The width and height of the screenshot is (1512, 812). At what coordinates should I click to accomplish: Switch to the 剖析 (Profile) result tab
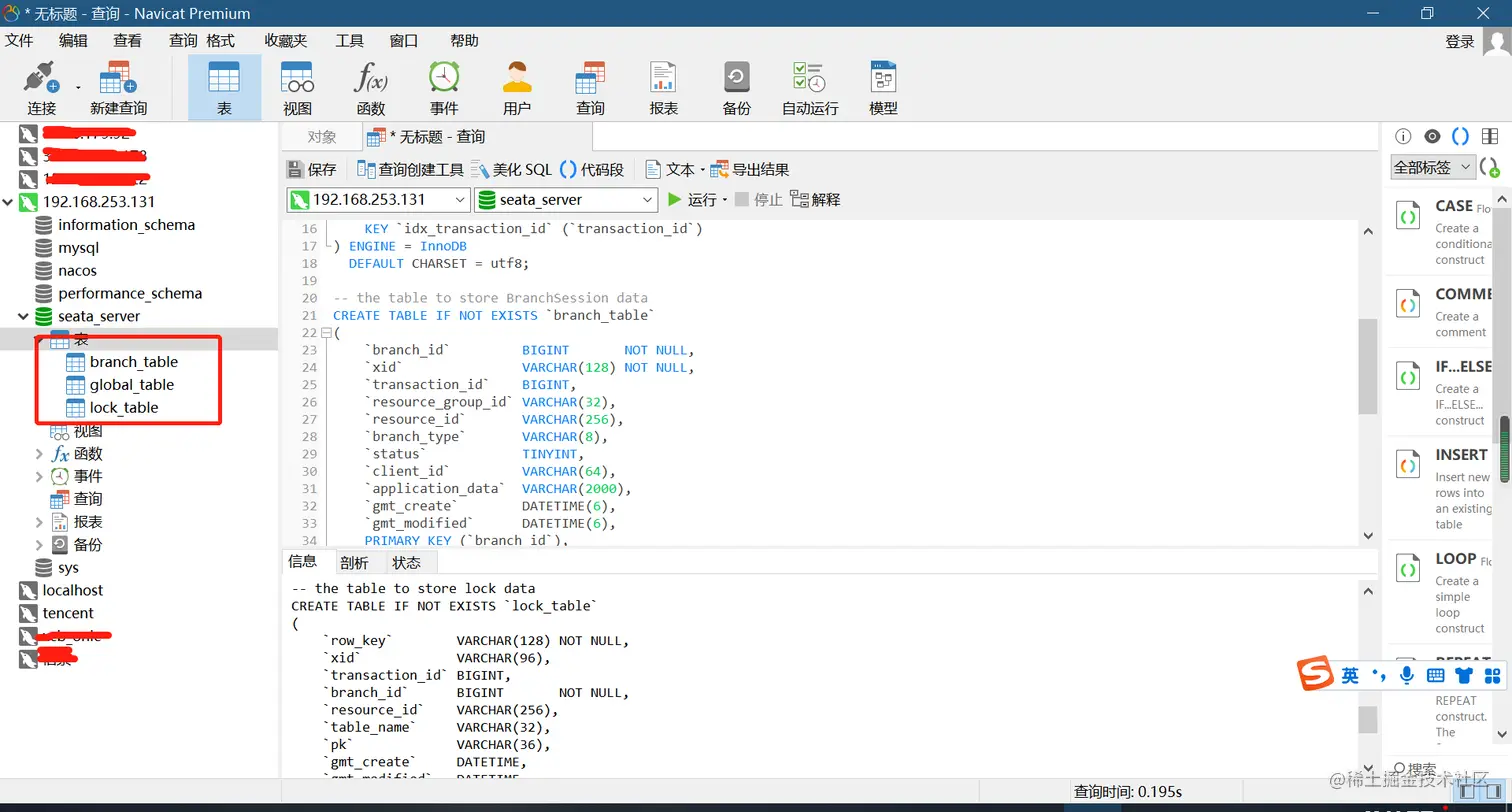[354, 563]
